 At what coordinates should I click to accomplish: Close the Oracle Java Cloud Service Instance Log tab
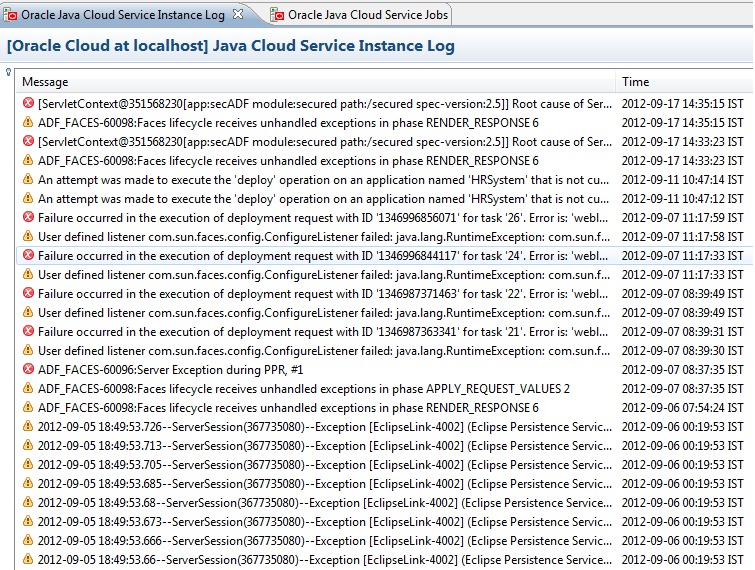pyautogui.click(x=238, y=14)
